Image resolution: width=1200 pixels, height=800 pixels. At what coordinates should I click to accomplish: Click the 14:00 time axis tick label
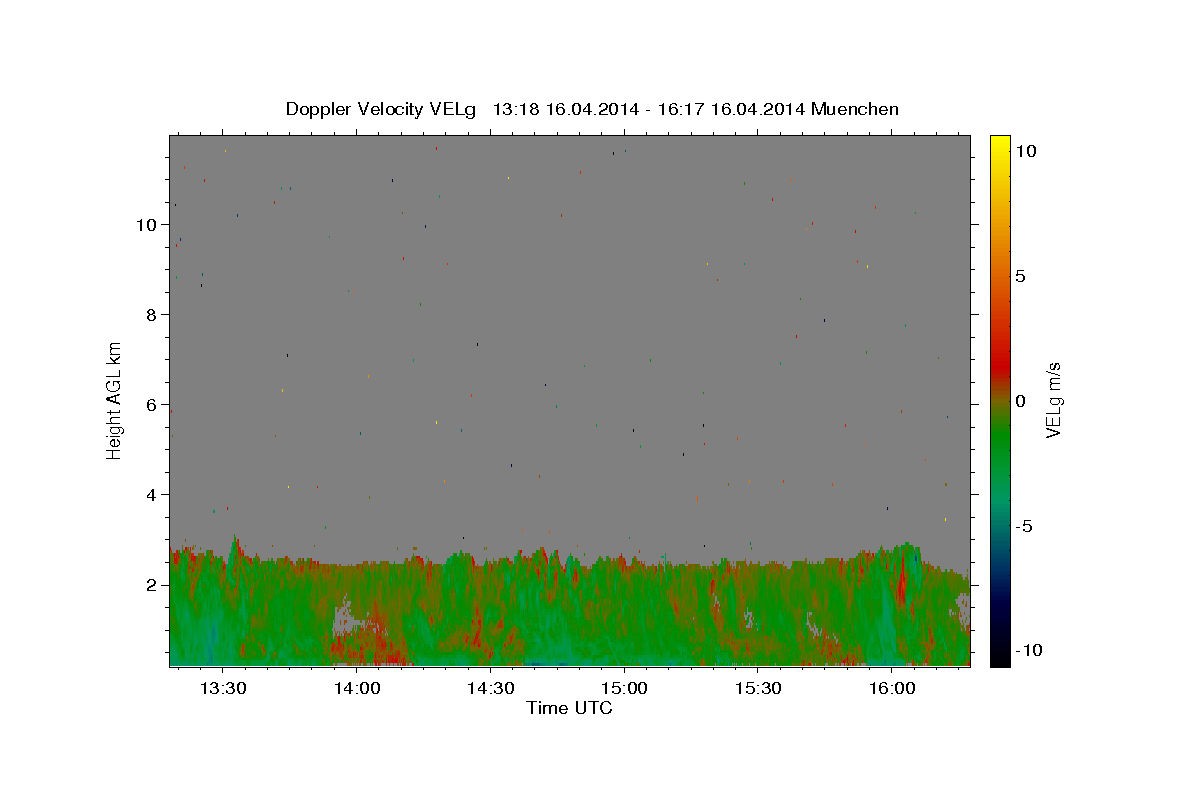pyautogui.click(x=357, y=688)
